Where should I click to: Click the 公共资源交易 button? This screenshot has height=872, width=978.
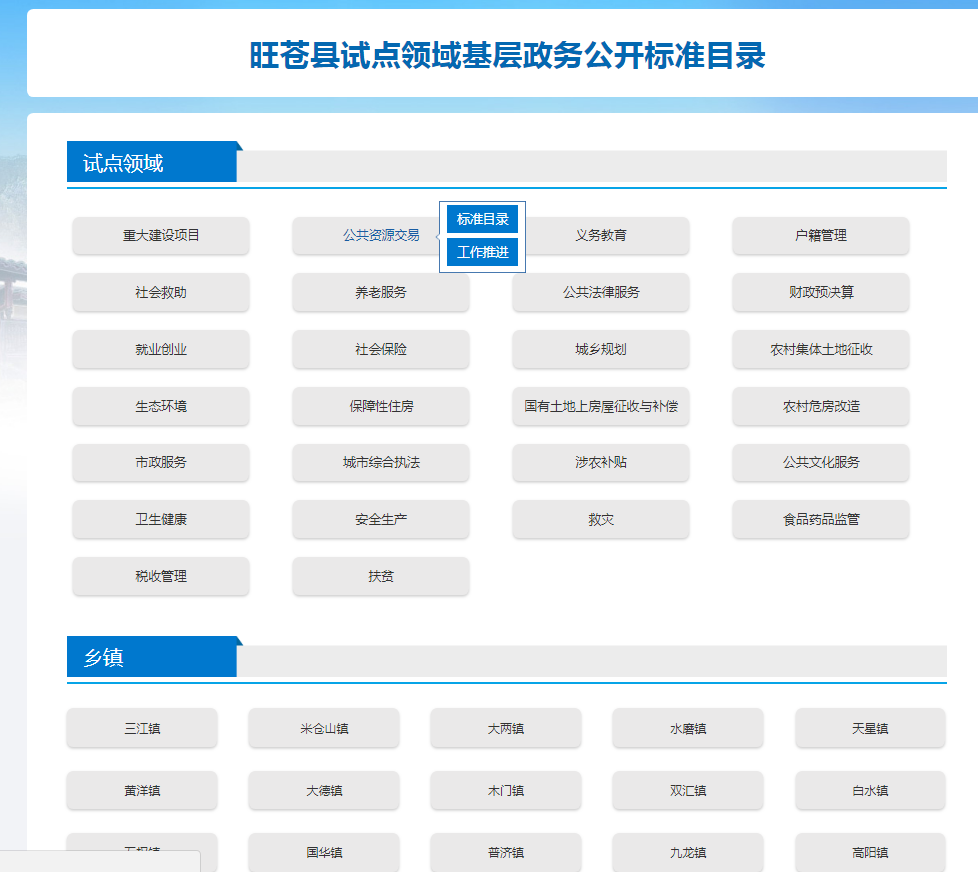click(380, 236)
